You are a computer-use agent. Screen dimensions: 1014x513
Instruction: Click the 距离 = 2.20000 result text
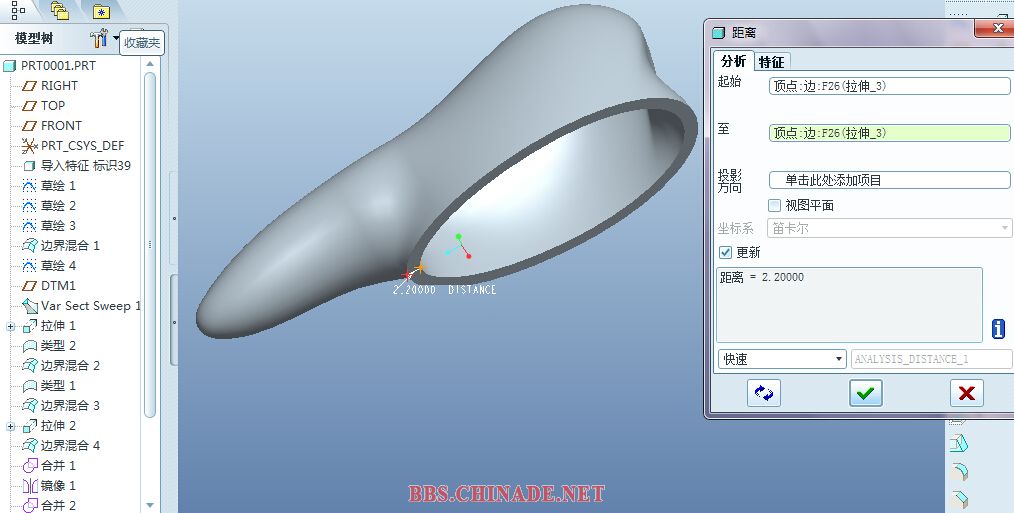(x=762, y=277)
